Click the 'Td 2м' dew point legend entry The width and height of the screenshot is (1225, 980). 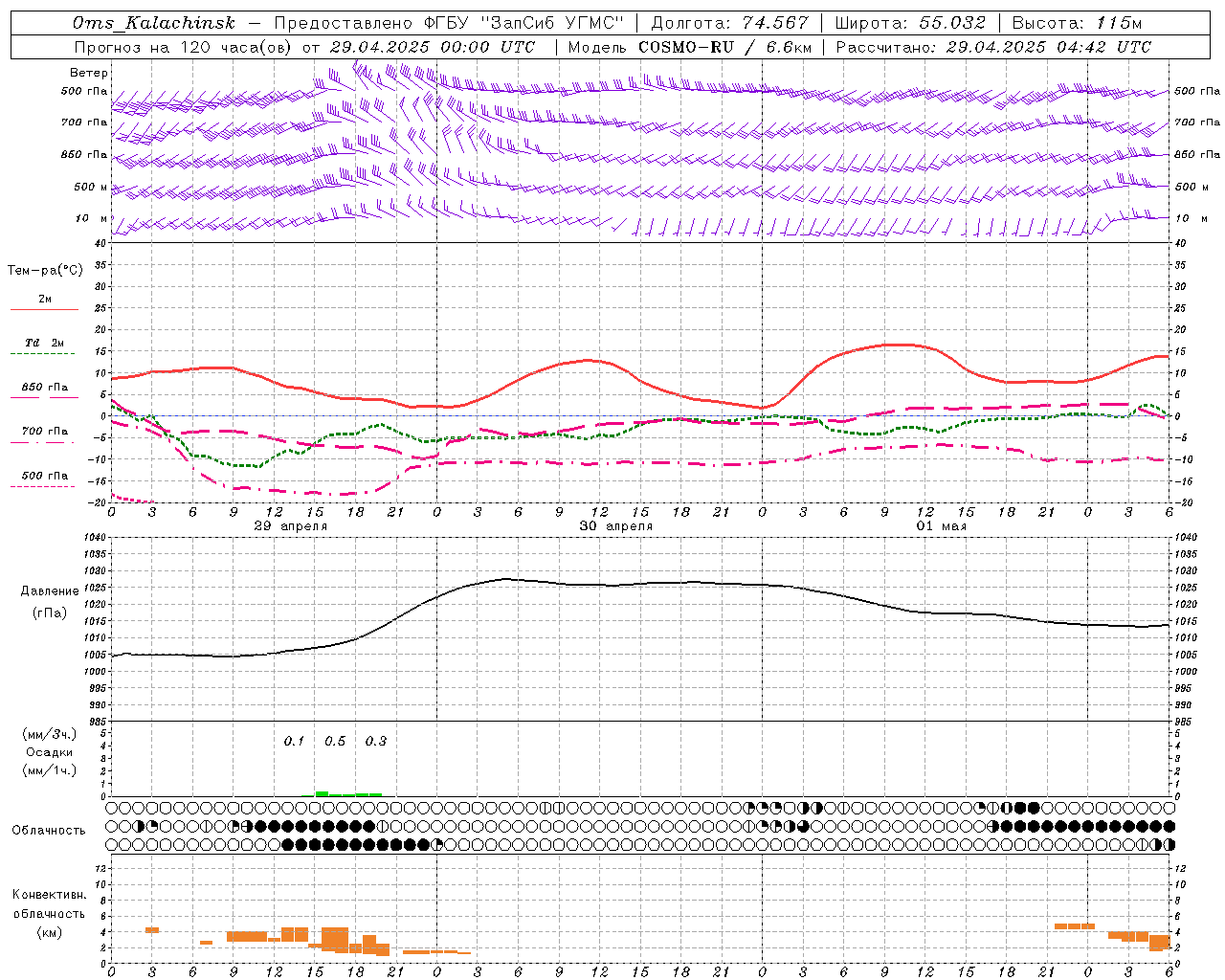pyautogui.click(x=45, y=343)
